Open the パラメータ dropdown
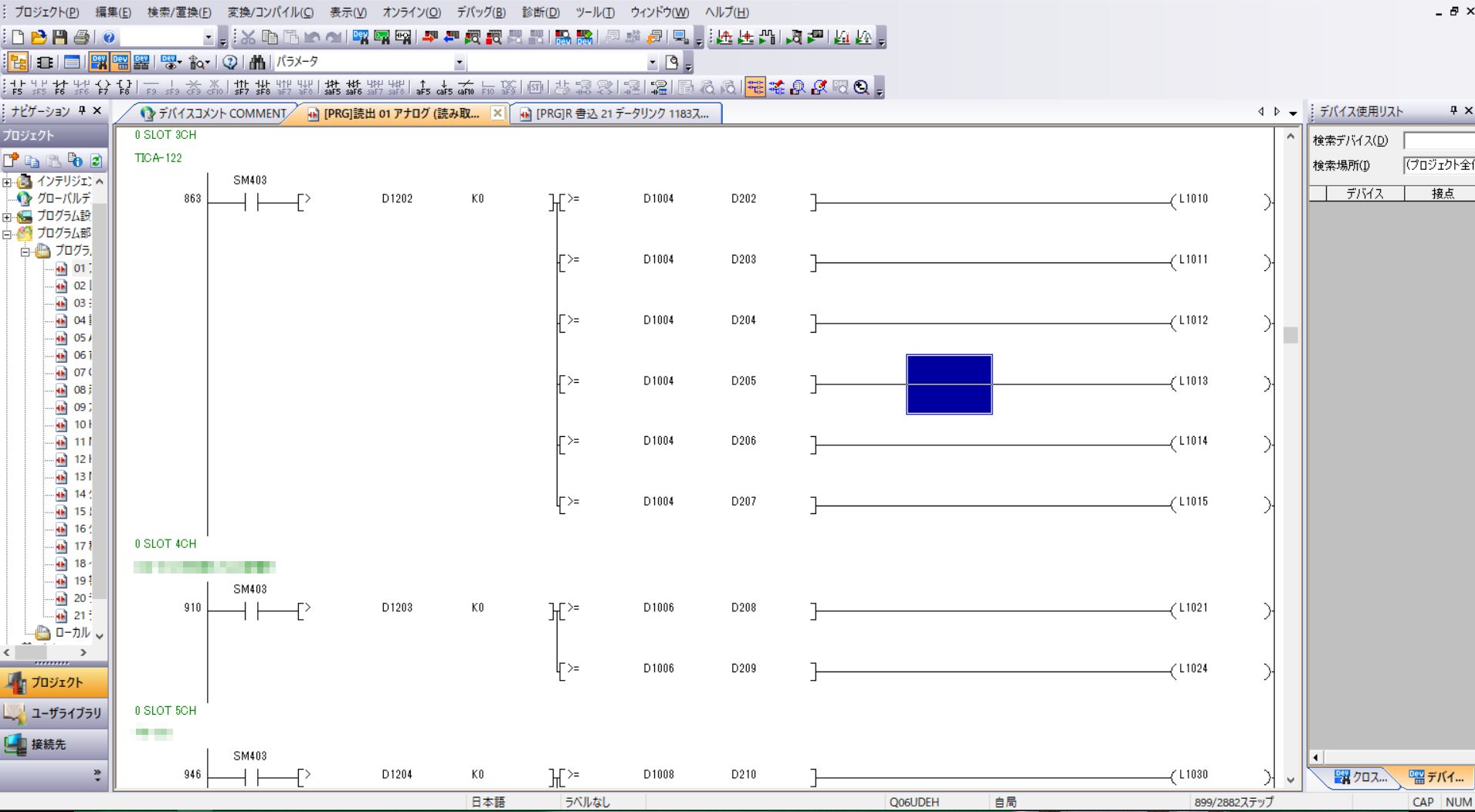Screen dimensions: 1475x812 click(x=459, y=63)
